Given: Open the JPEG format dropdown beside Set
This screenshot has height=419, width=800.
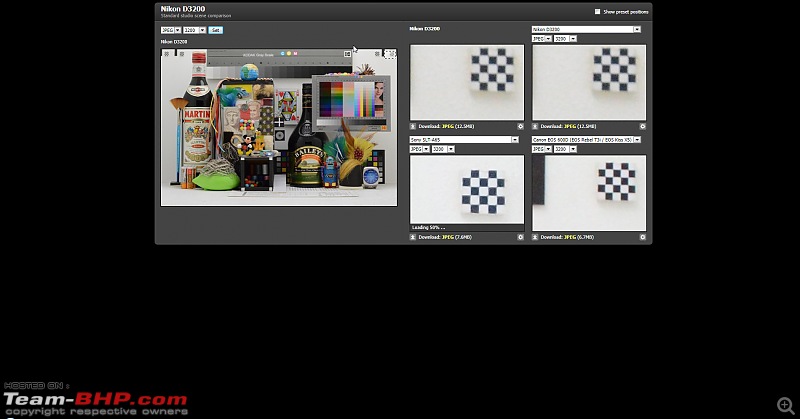Looking at the screenshot, I should coord(171,30).
